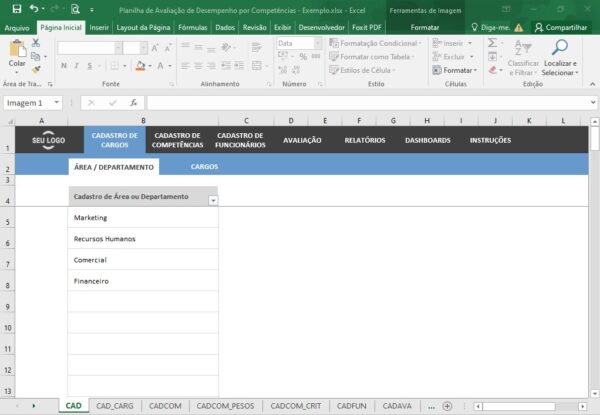Viewport: 600px width, 415px height.
Task: Decrease font size with smaller A
Action: (168, 48)
